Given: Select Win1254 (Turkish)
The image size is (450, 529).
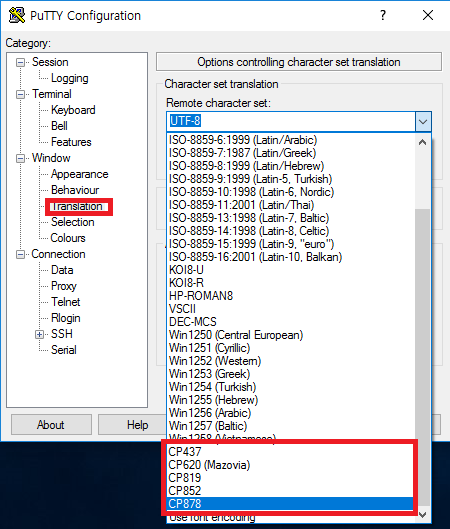Looking at the screenshot, I should tap(291, 387).
